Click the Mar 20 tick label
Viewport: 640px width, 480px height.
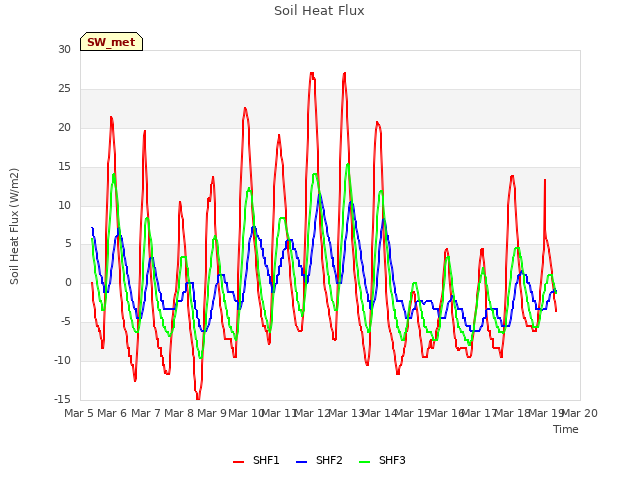(580, 413)
